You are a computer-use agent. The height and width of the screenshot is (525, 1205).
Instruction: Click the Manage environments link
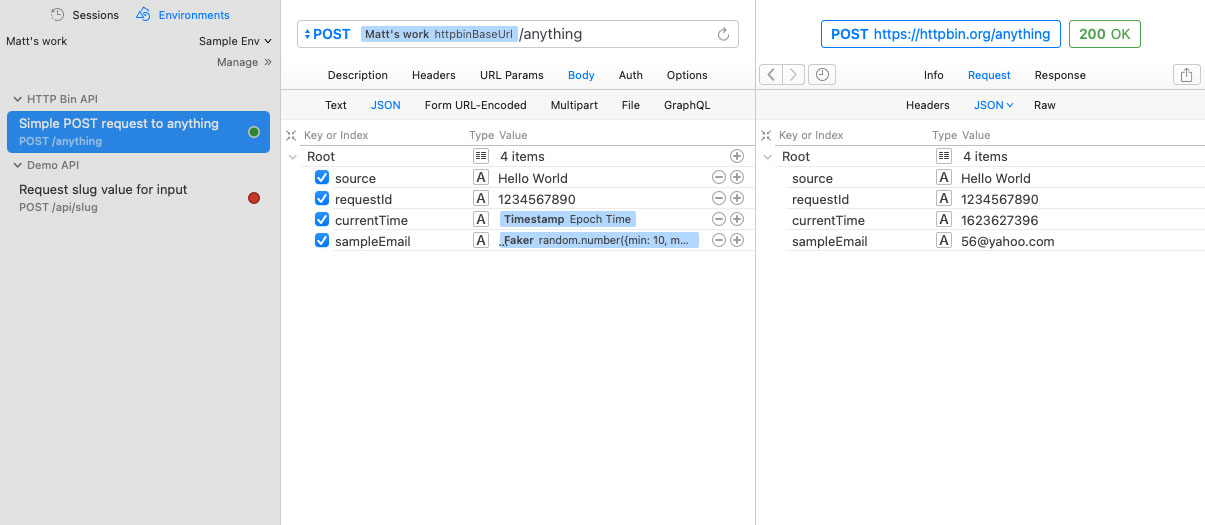tap(244, 62)
